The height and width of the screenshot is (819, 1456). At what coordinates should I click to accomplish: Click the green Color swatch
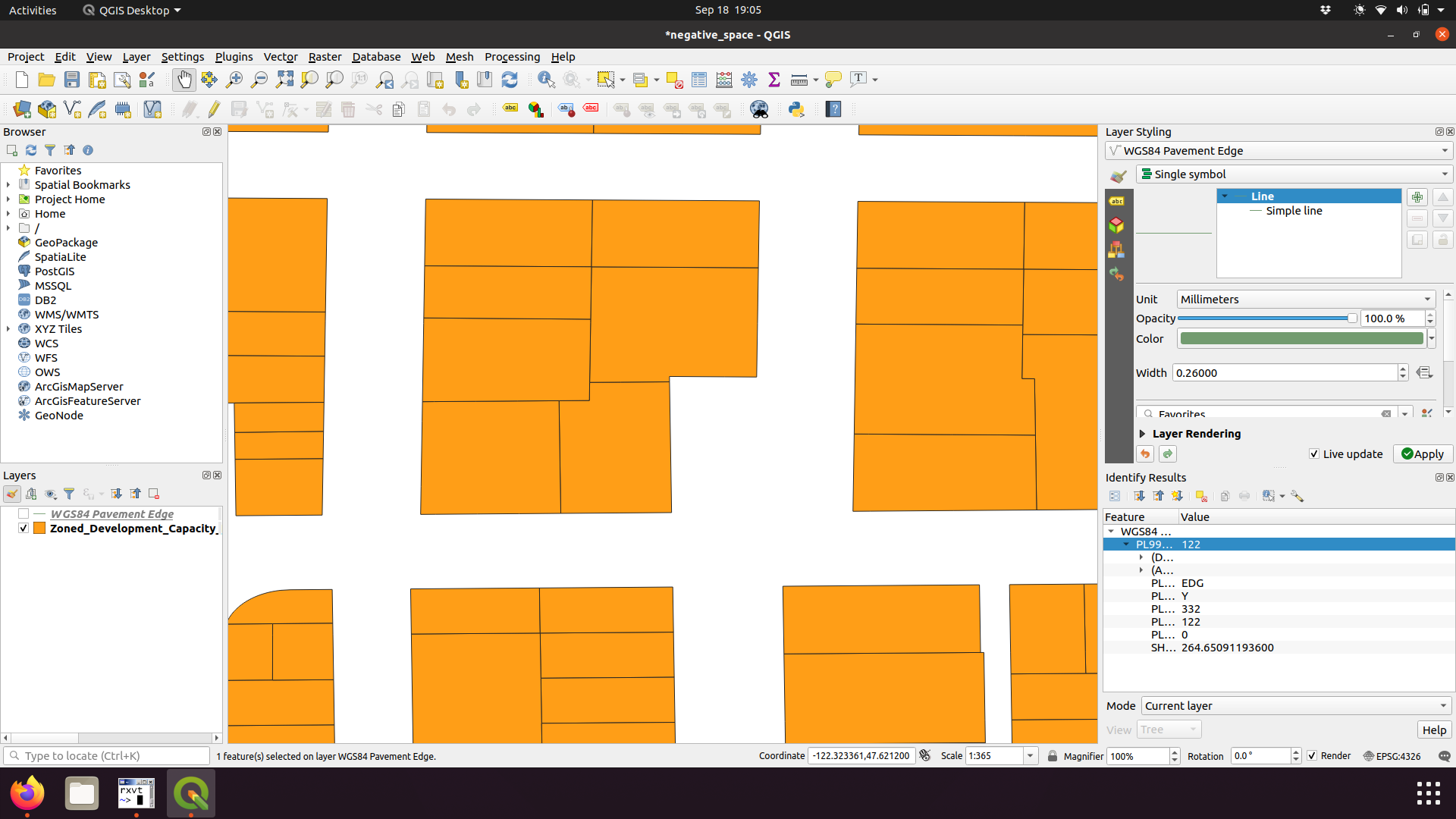[x=1301, y=339]
